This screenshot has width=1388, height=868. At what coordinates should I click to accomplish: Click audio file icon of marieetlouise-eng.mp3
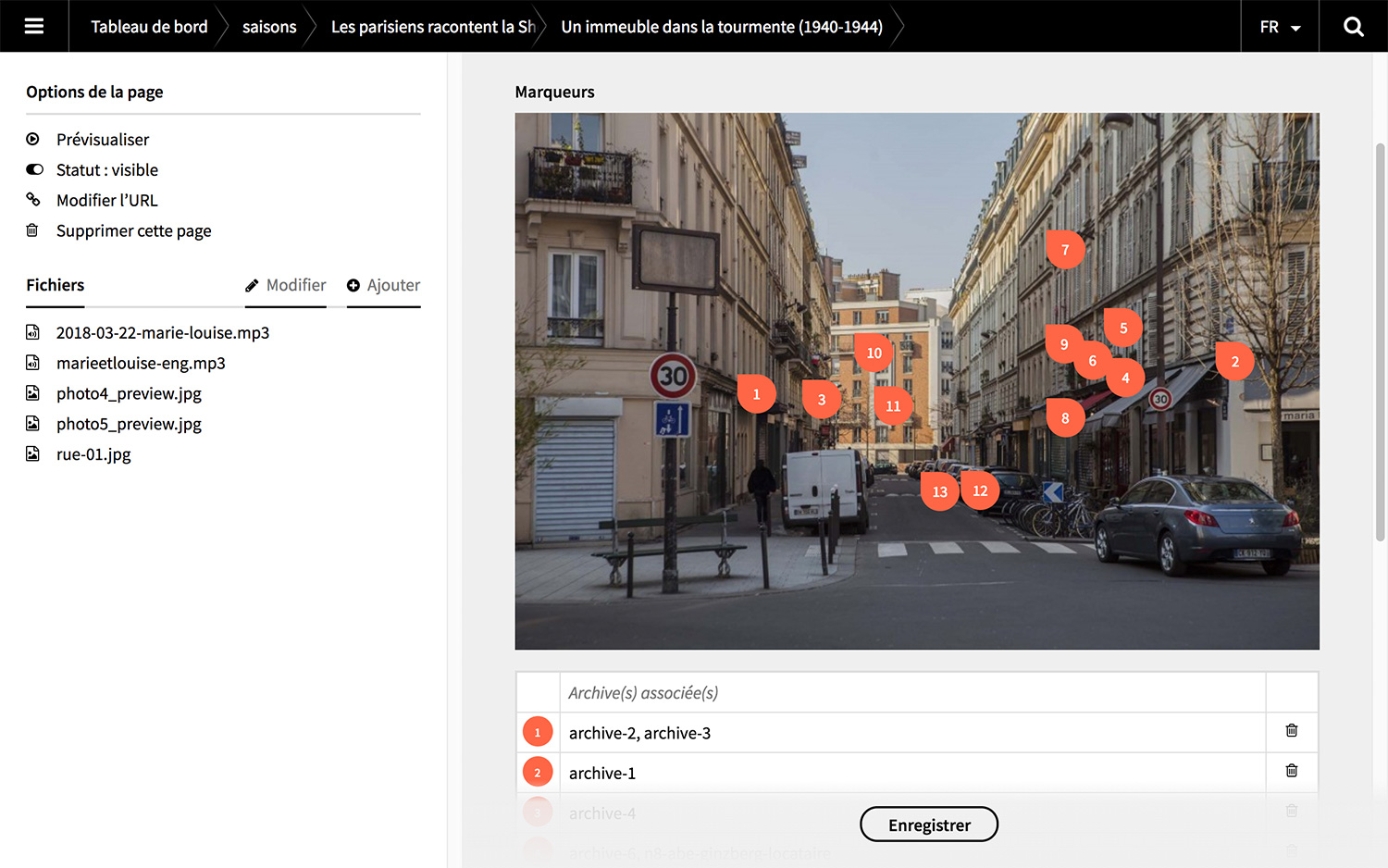[32, 363]
